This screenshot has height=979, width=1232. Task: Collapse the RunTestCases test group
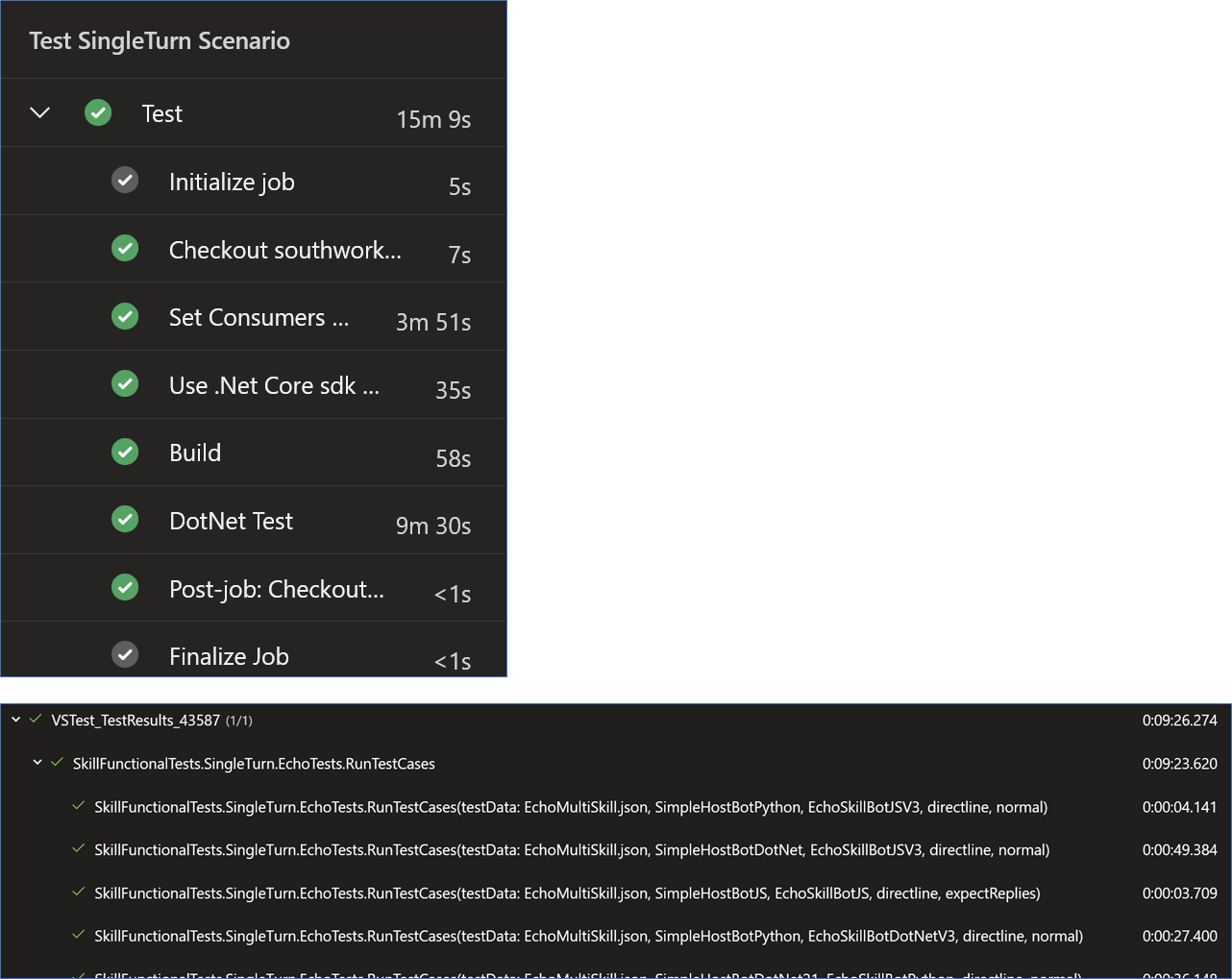37,763
